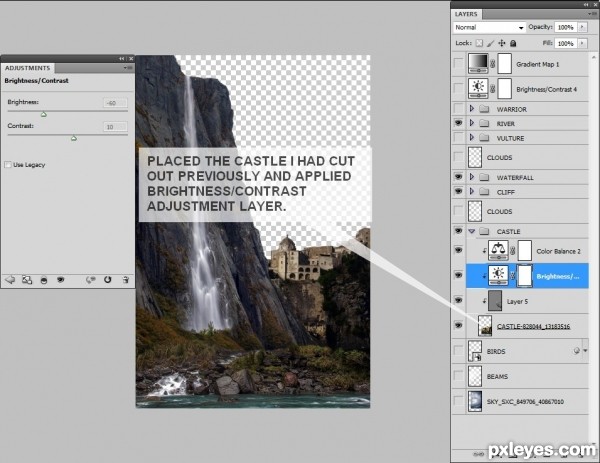Lock image pixels brush icon

(x=491, y=43)
